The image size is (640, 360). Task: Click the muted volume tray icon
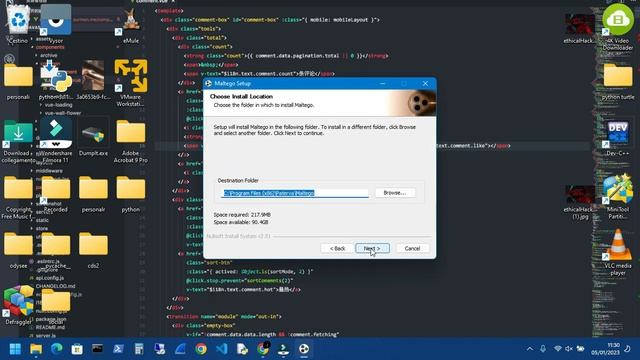point(569,349)
